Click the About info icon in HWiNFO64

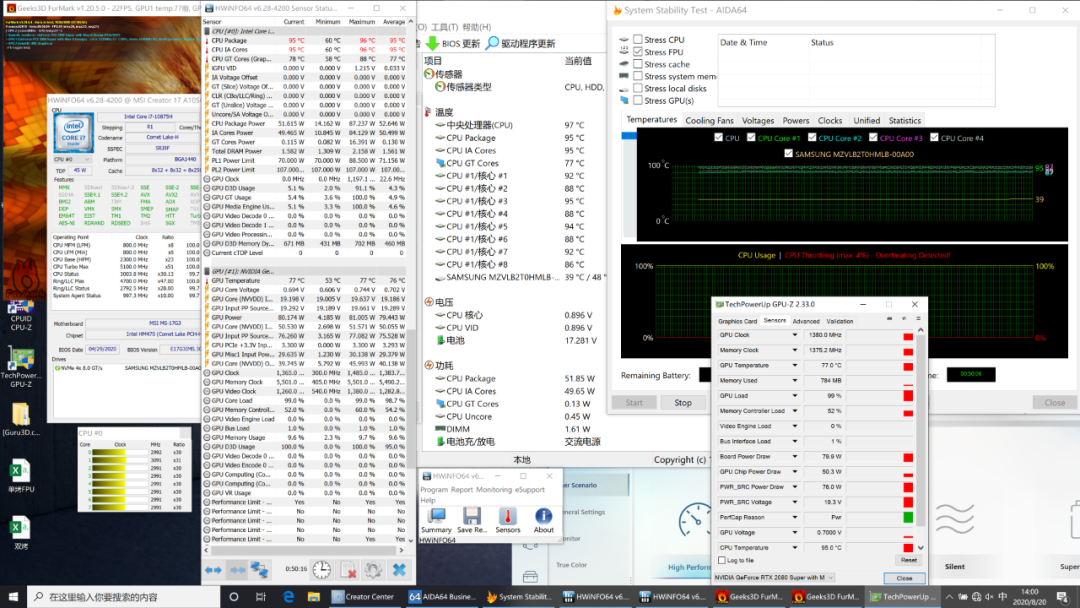pos(543,517)
